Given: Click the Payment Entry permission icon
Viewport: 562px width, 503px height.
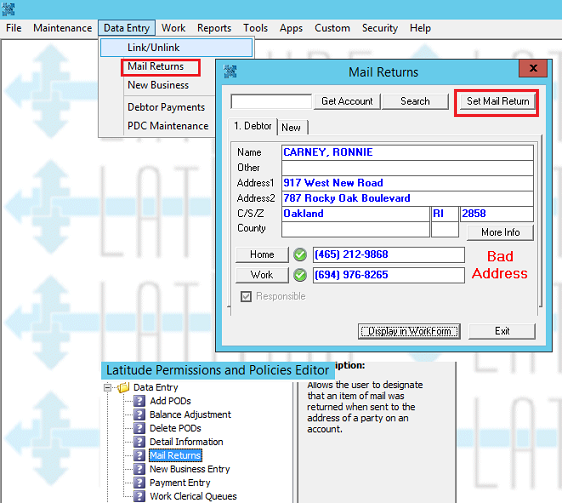Looking at the screenshot, I should (x=139, y=483).
